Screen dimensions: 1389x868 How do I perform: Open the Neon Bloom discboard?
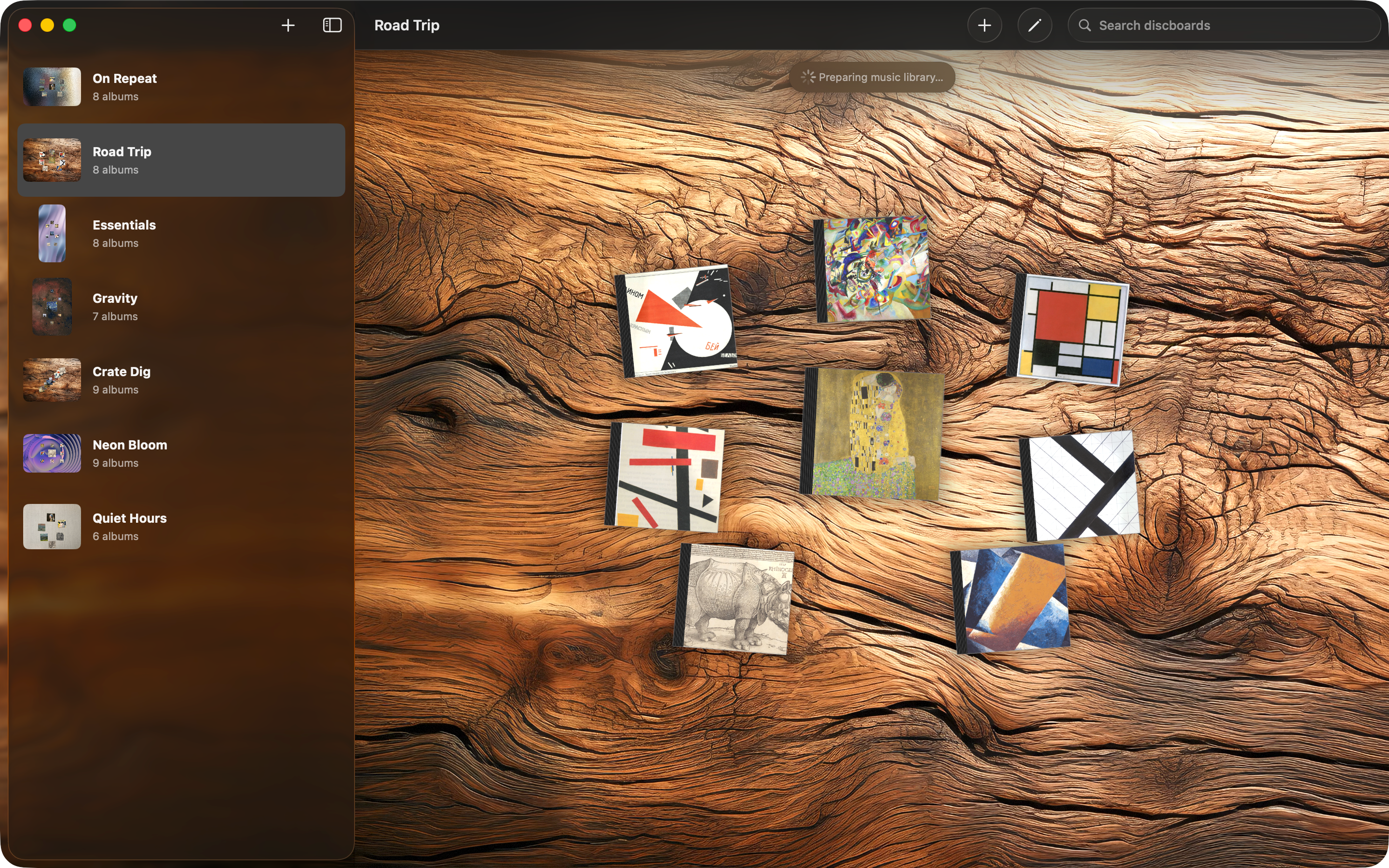pos(181,453)
